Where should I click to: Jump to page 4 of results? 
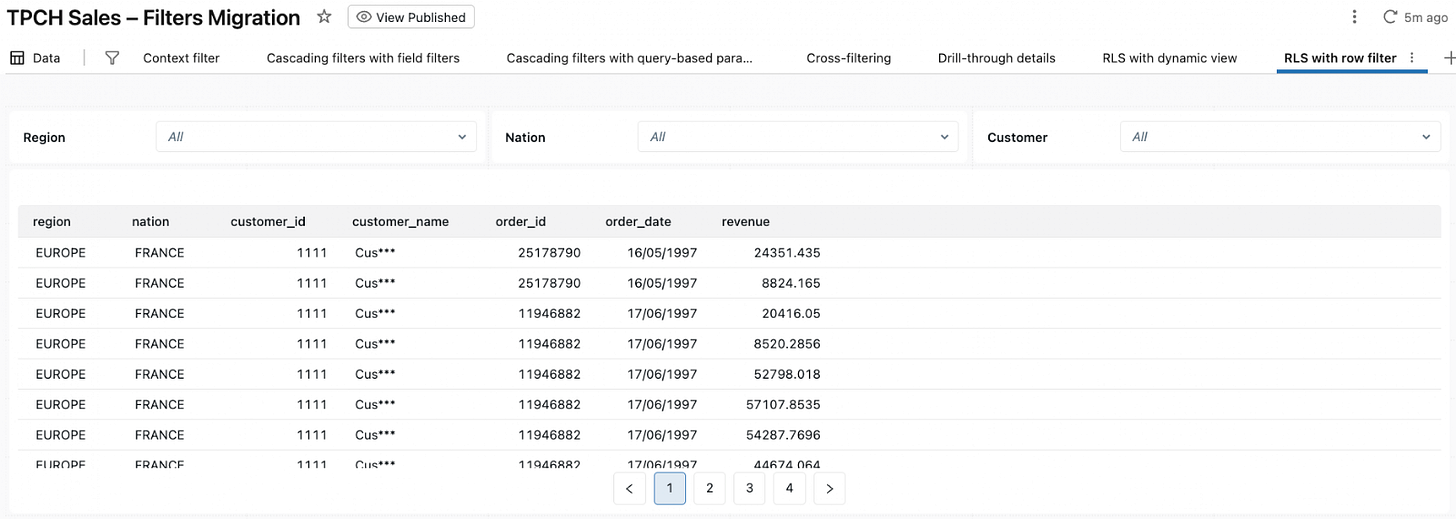pos(789,488)
